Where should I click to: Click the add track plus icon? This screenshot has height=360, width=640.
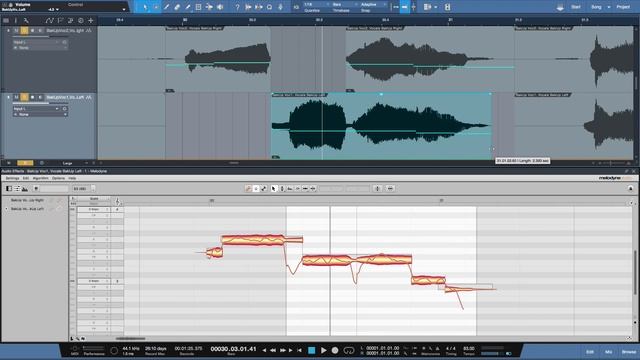click(x=91, y=20)
